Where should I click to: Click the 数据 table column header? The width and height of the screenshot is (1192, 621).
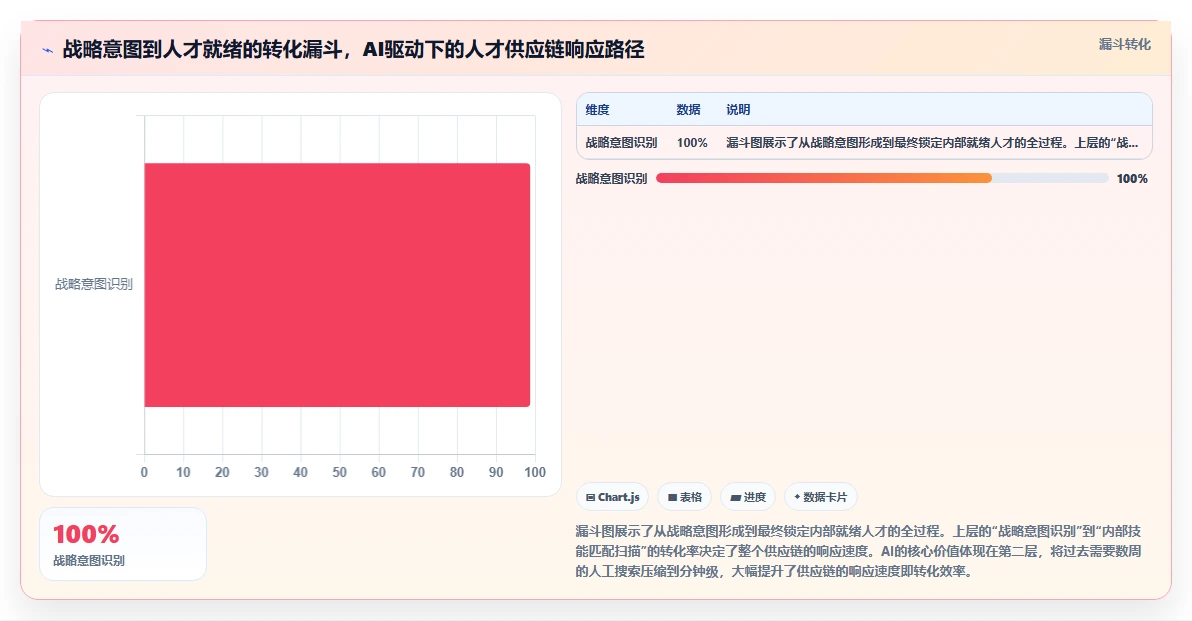point(688,109)
